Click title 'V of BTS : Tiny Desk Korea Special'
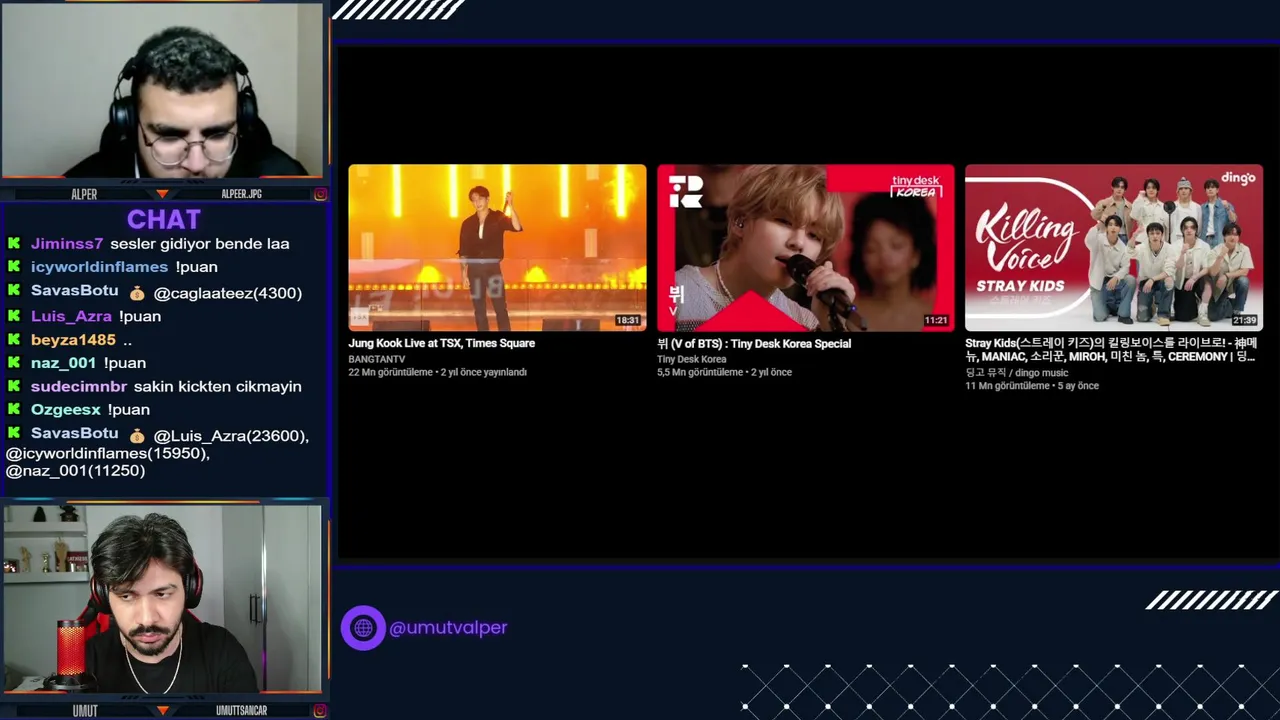 (754, 343)
